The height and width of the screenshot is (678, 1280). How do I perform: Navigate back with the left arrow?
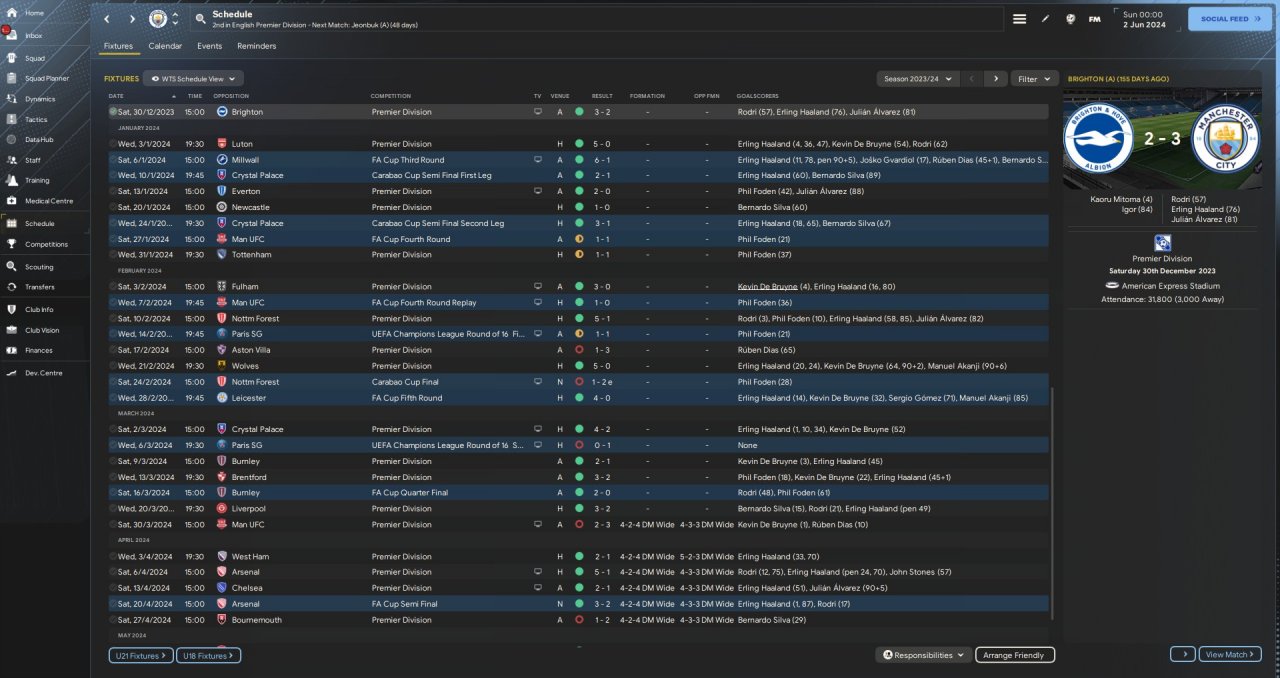[107, 19]
